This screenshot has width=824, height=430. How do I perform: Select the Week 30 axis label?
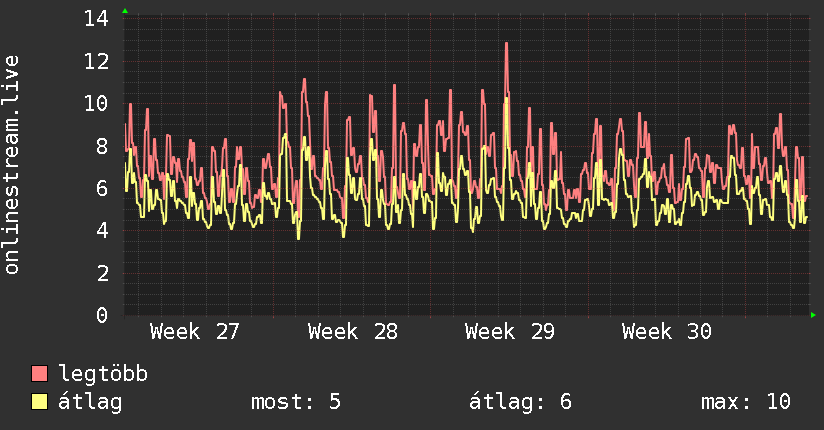click(667, 332)
